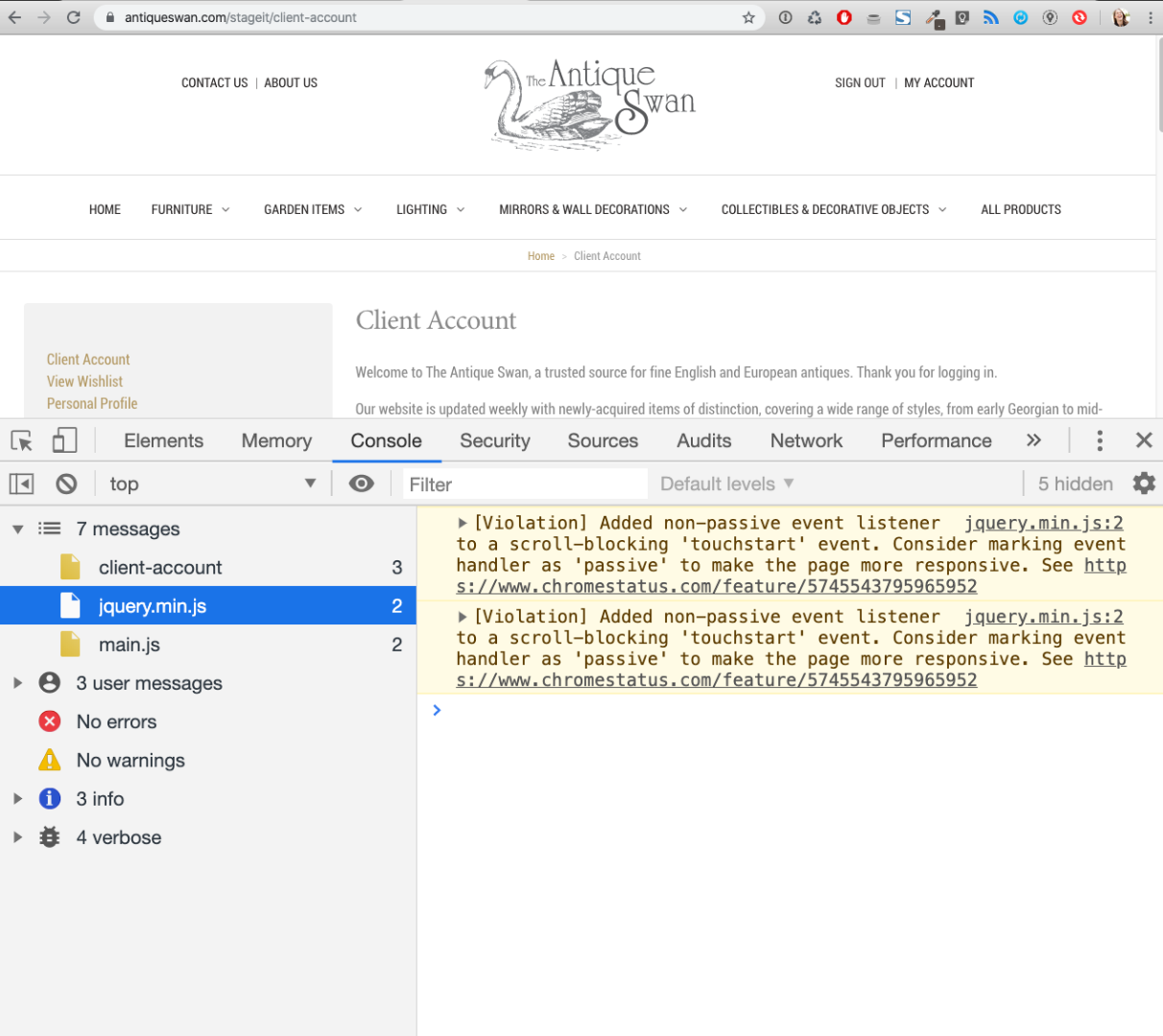Click the address bar URL
The width and height of the screenshot is (1163, 1036).
coord(240,17)
